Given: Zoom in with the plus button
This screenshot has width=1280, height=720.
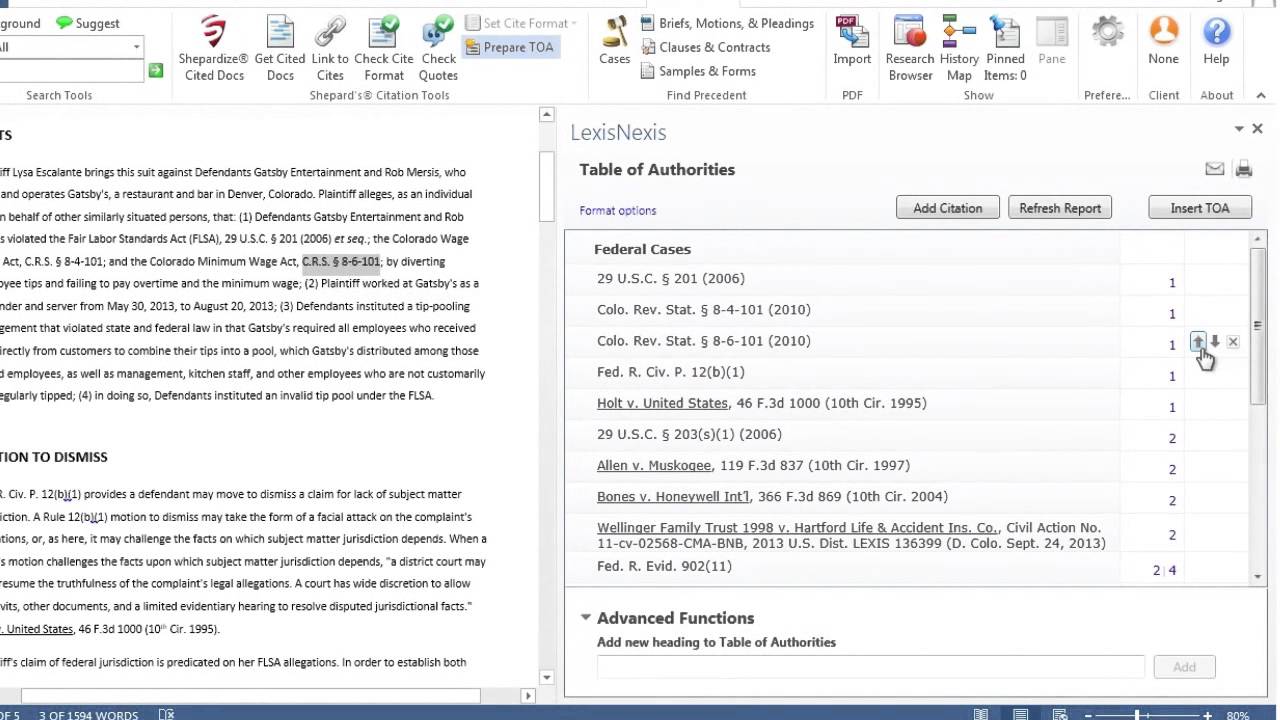Looking at the screenshot, I should 1208,714.
